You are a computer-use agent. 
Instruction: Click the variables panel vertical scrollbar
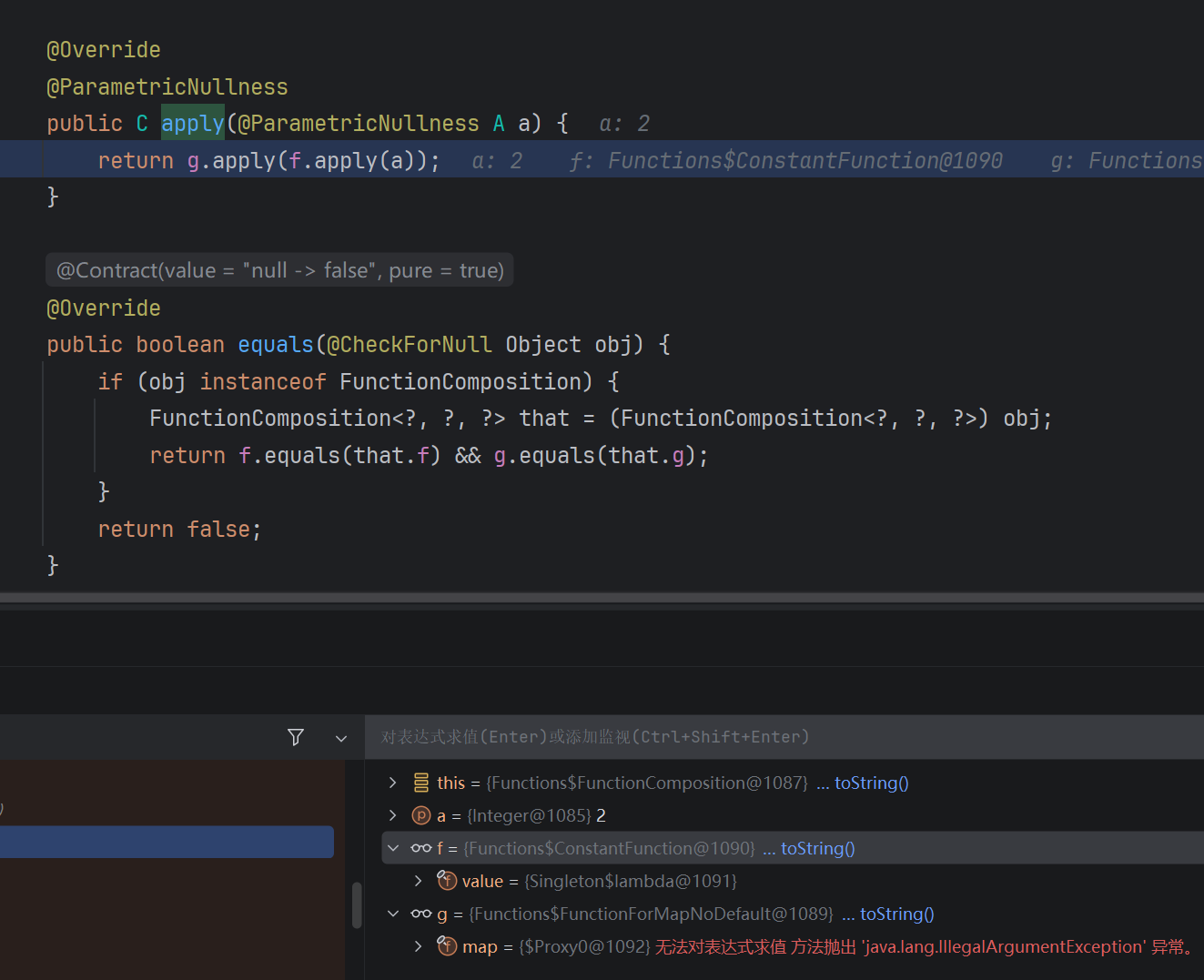click(357, 905)
